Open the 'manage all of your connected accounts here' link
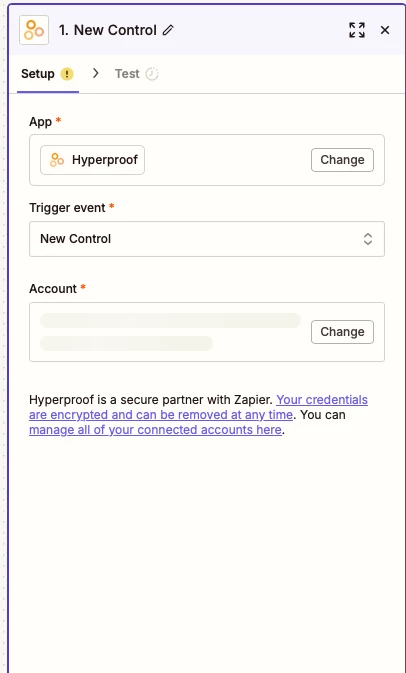The image size is (406, 673). [155, 430]
